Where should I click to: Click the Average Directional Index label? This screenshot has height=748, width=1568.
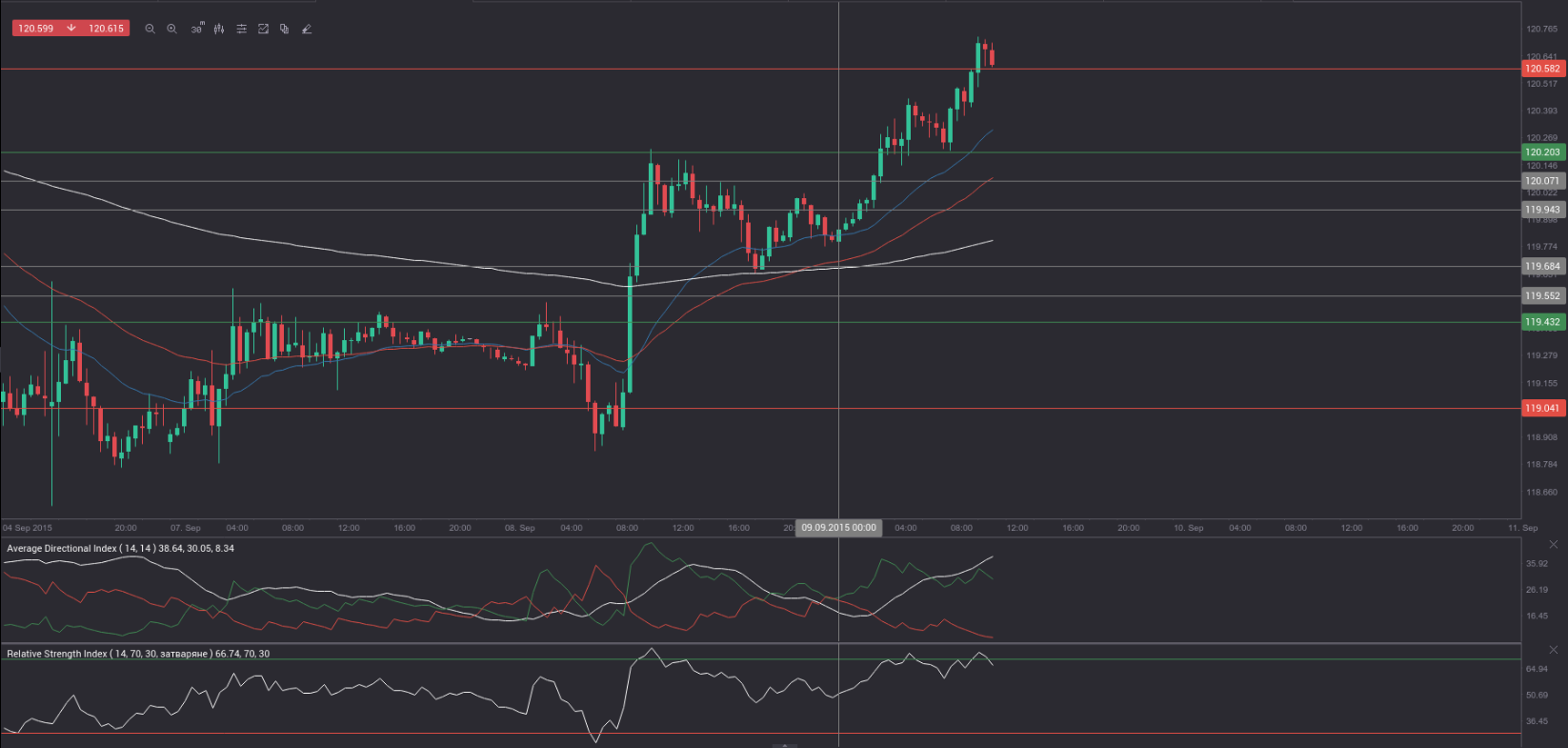(x=120, y=549)
